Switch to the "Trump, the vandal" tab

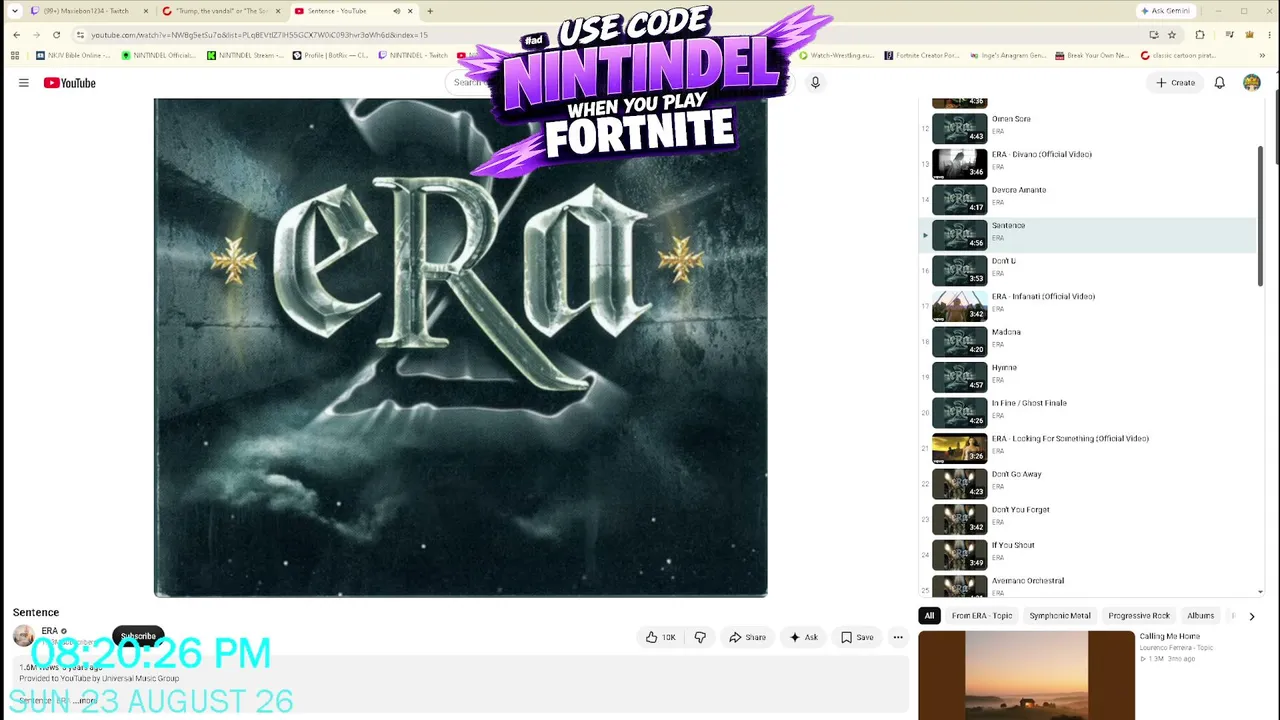tap(220, 11)
